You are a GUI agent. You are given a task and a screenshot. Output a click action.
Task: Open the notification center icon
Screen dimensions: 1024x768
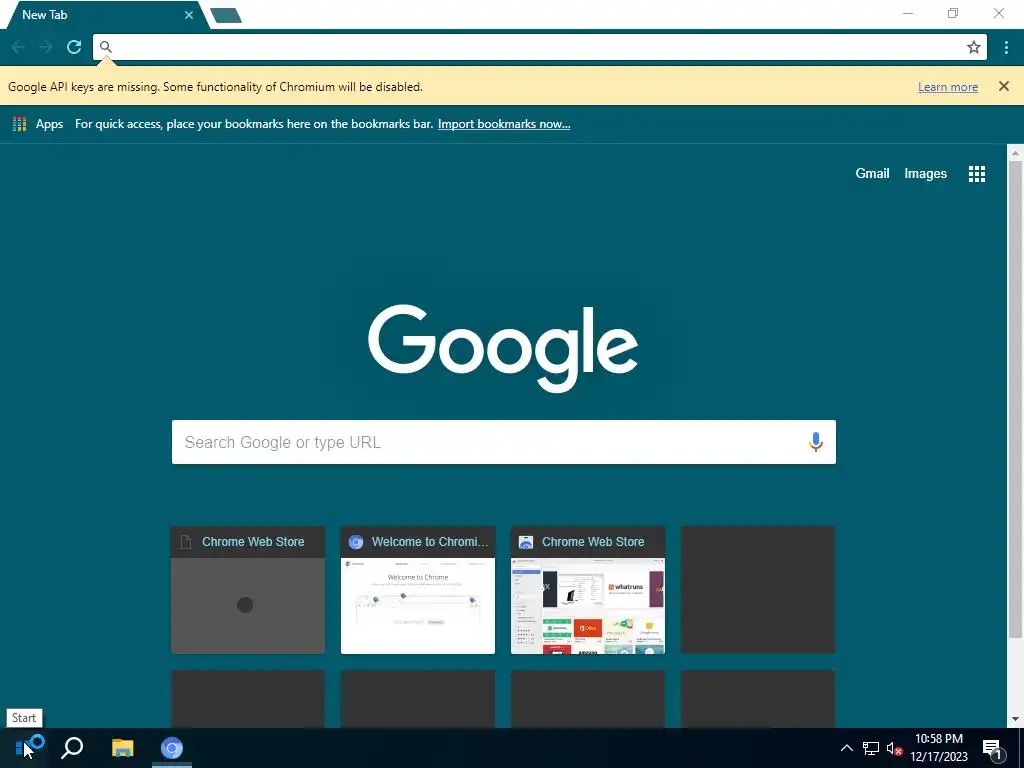coord(992,748)
